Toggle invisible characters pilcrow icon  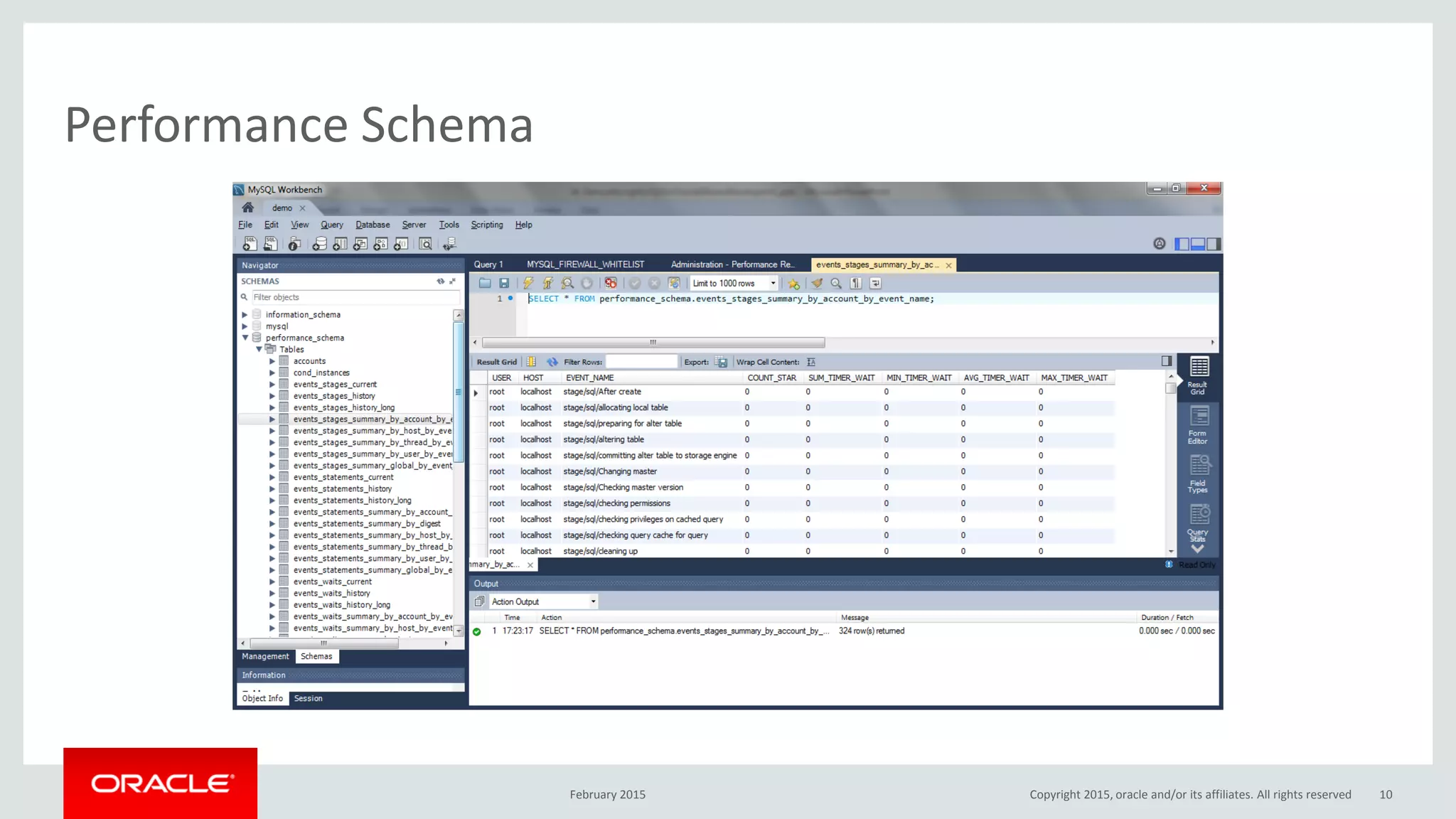click(856, 283)
